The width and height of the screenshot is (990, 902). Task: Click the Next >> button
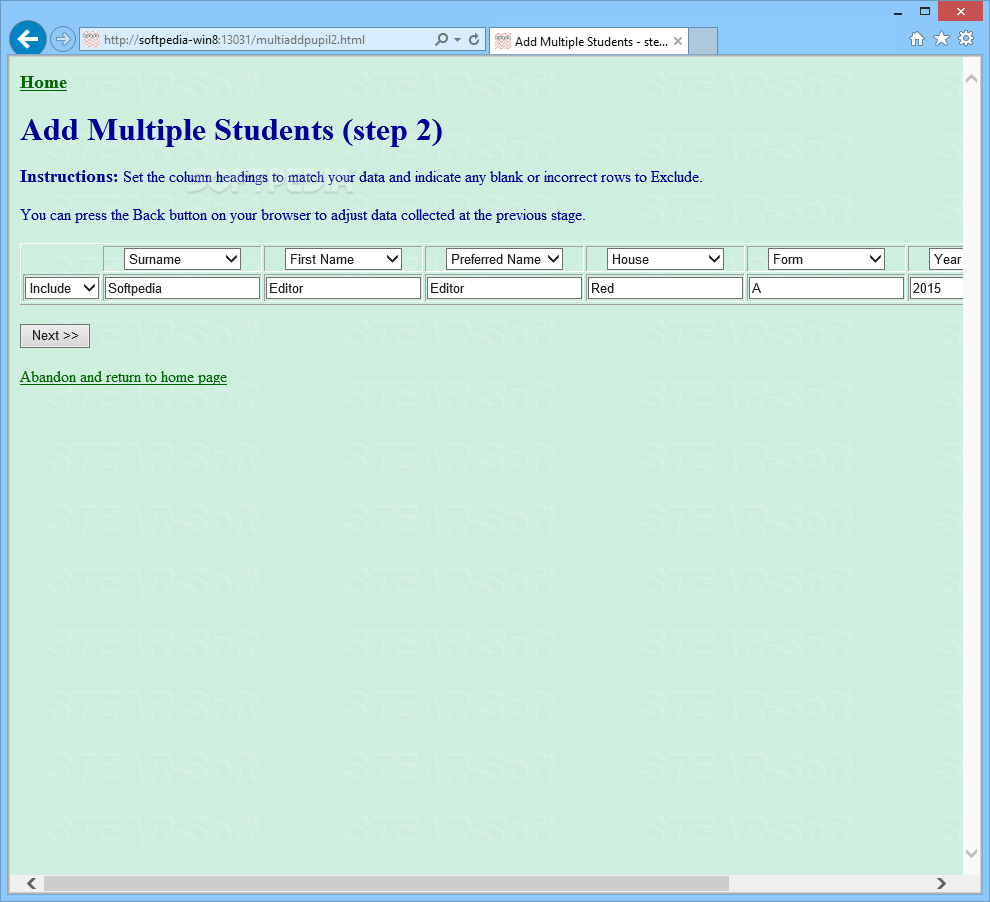55,336
